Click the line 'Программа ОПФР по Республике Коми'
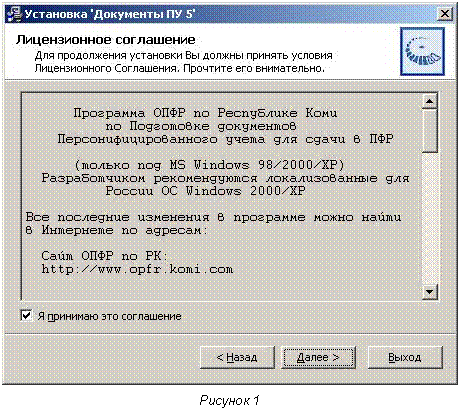This screenshot has height=411, width=460. (205, 113)
